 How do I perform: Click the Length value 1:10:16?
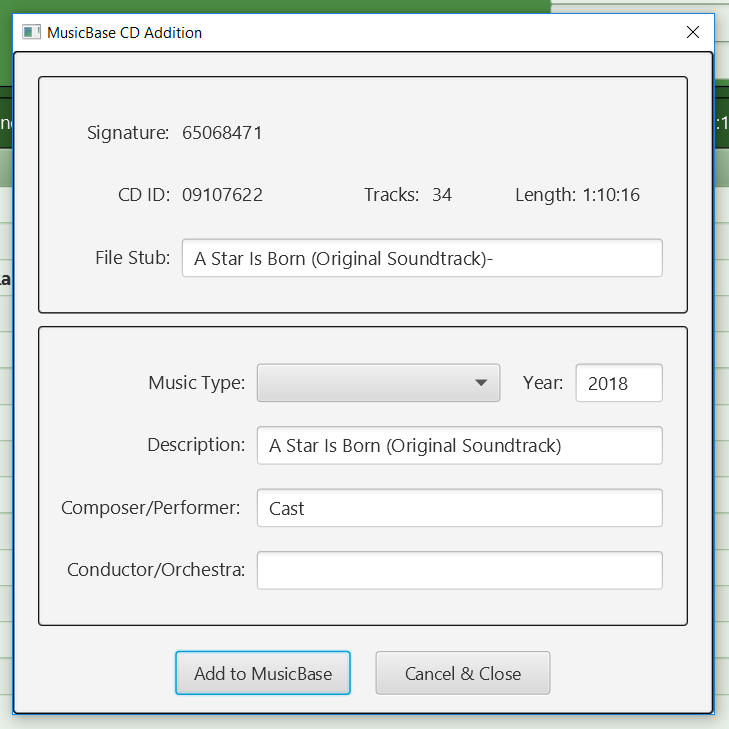(611, 195)
